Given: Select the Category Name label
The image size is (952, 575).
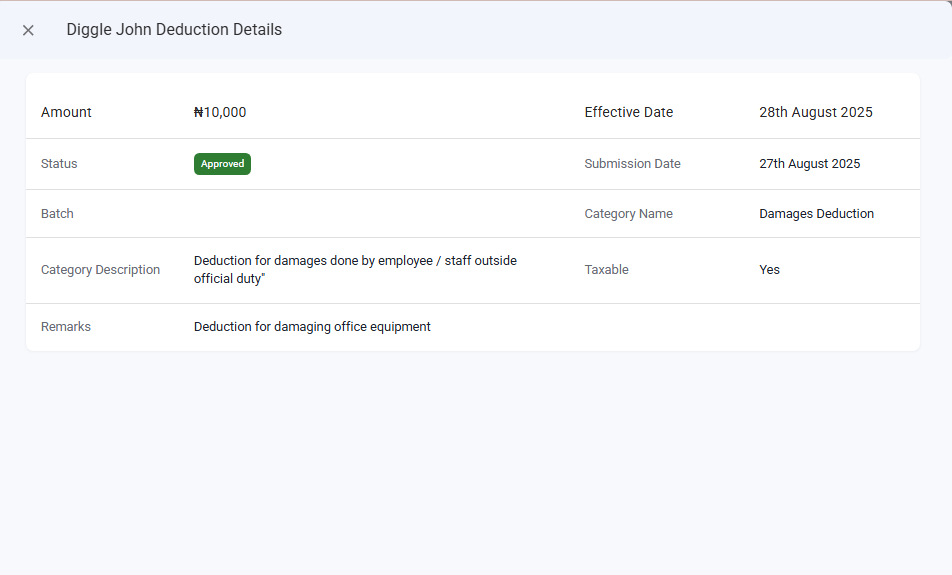Looking at the screenshot, I should [628, 214].
